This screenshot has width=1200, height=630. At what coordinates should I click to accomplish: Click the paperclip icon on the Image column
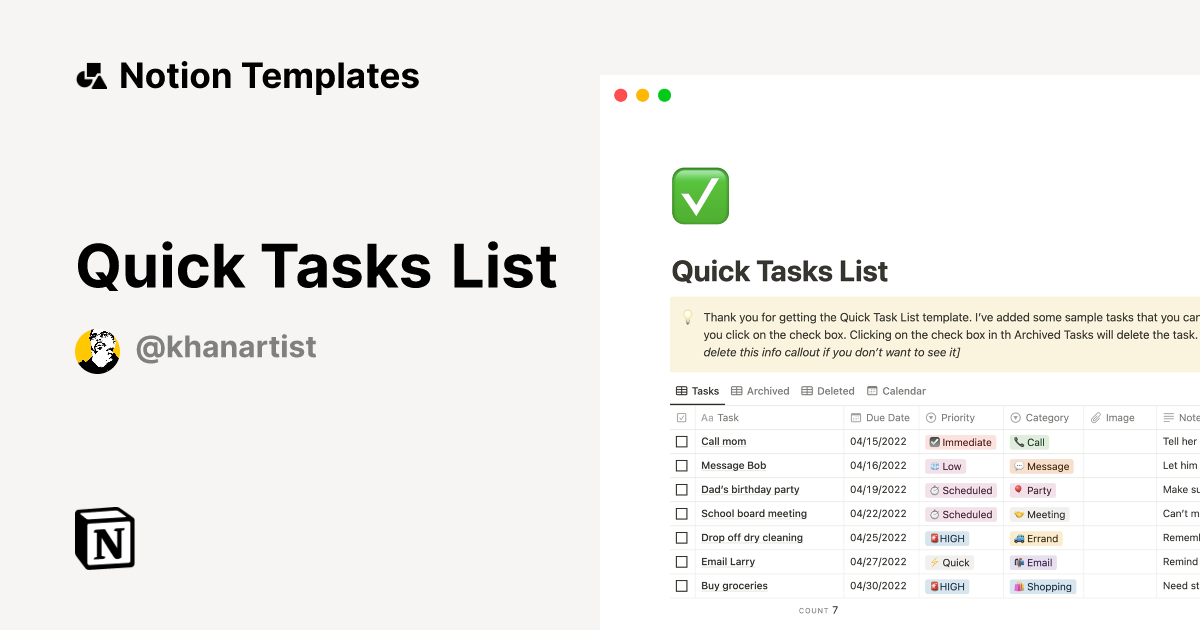1094,417
